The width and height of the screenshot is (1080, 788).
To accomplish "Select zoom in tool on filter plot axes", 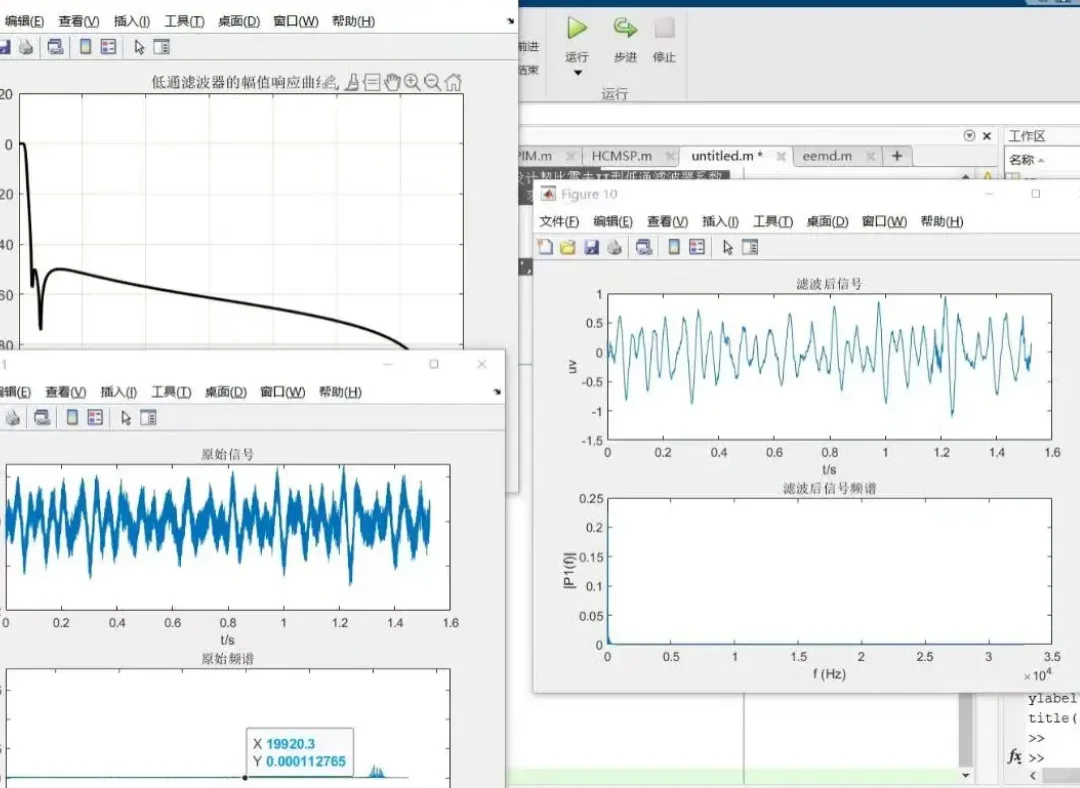I will tap(412, 83).
